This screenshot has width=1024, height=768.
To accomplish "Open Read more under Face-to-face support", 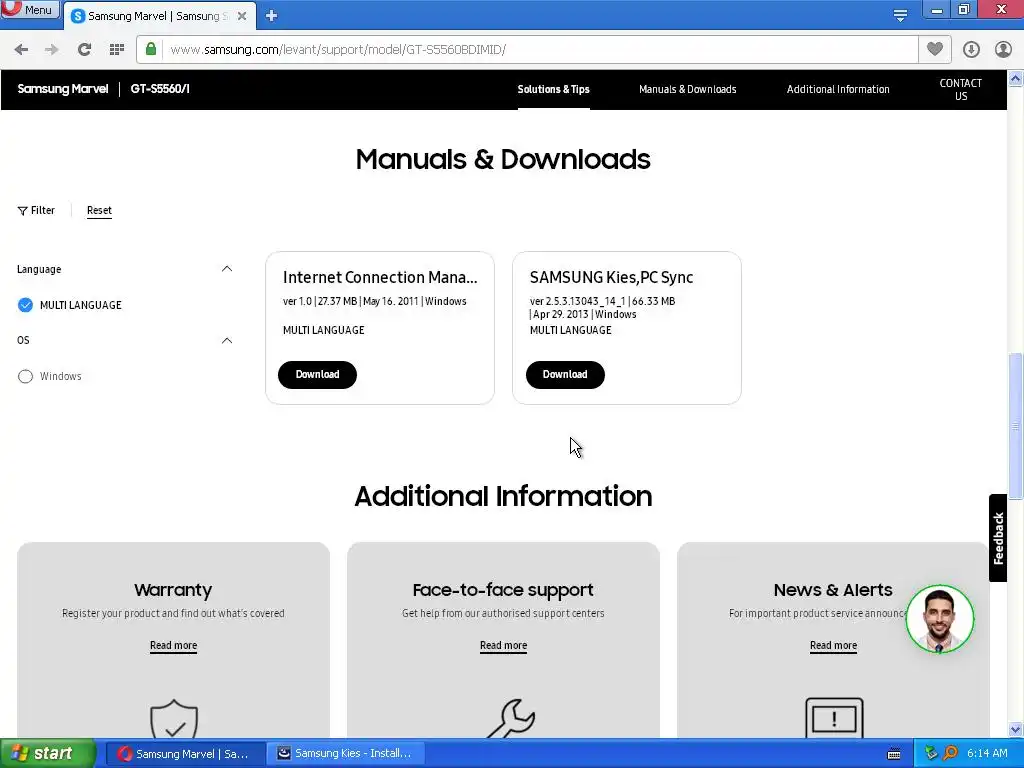I will 503,645.
